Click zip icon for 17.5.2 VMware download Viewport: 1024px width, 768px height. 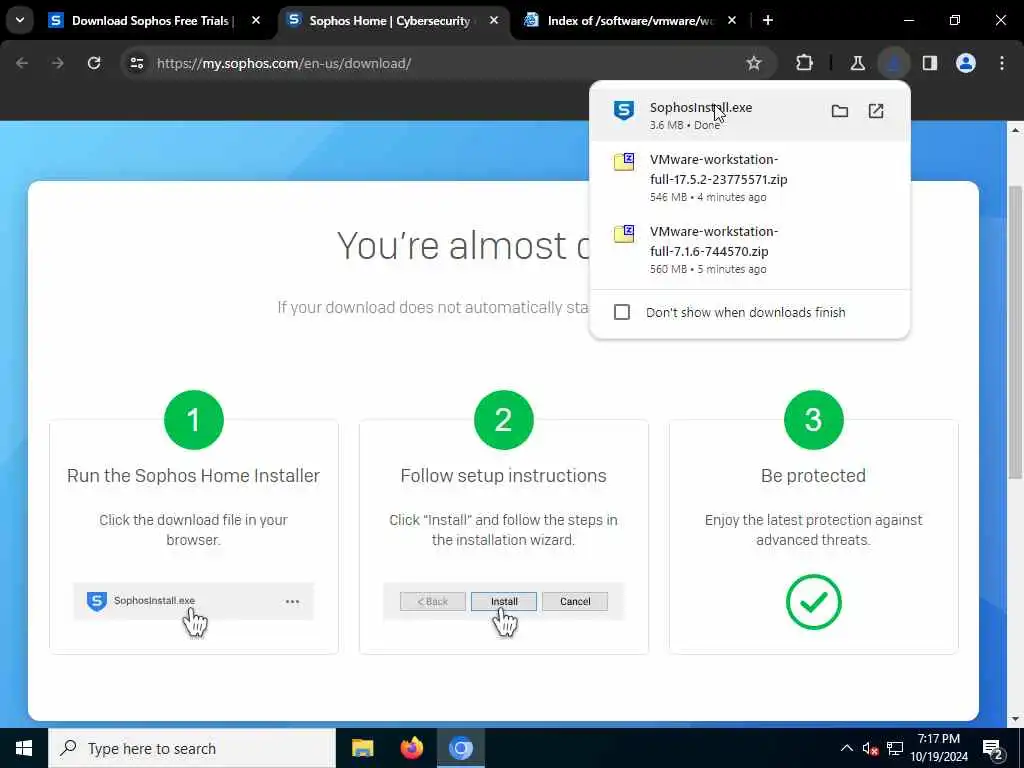pyautogui.click(x=624, y=161)
